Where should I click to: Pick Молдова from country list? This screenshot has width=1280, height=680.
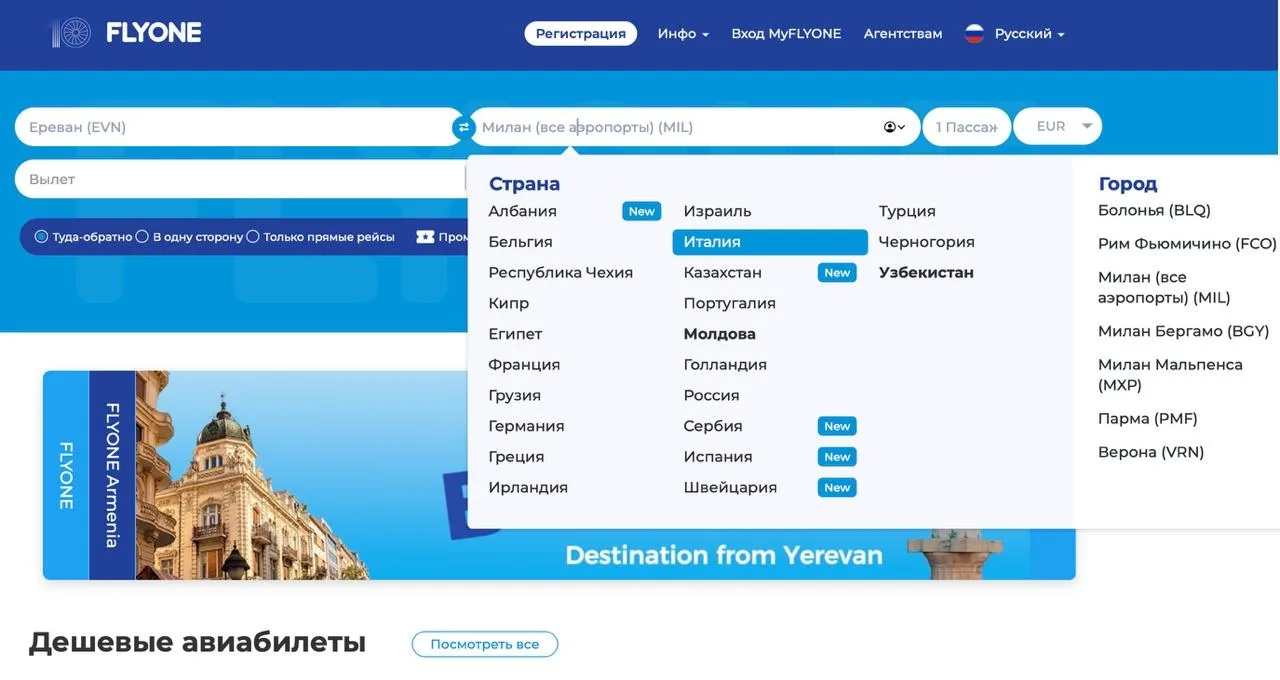point(719,334)
